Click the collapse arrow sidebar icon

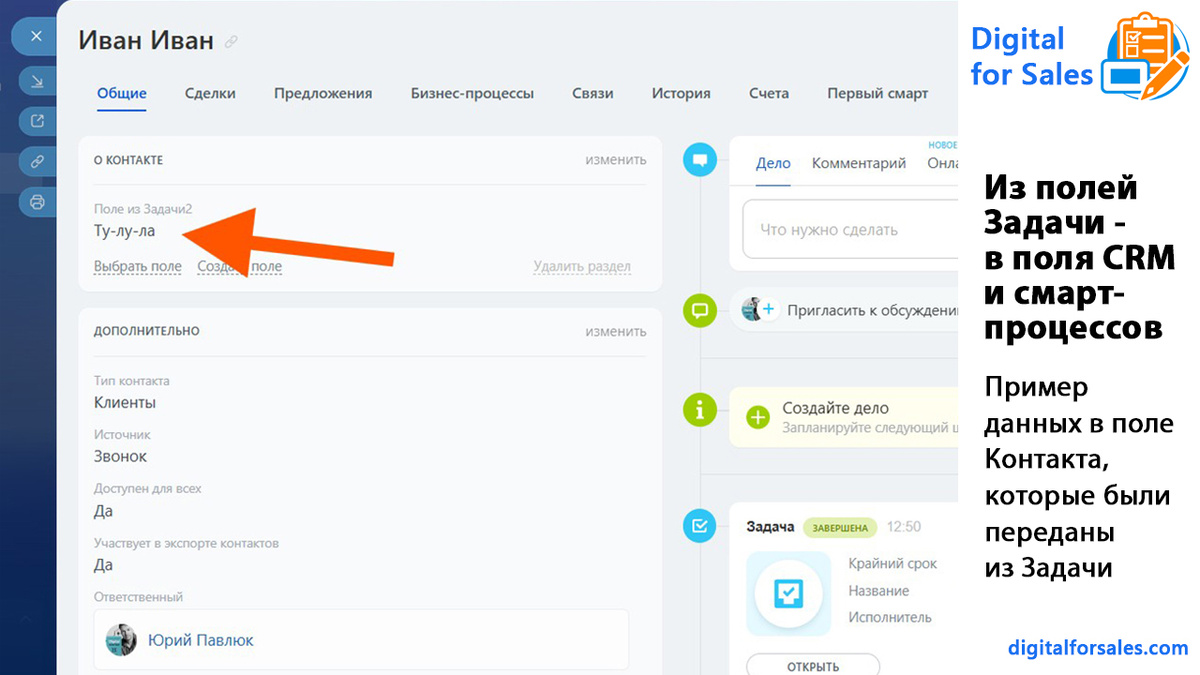point(38,82)
